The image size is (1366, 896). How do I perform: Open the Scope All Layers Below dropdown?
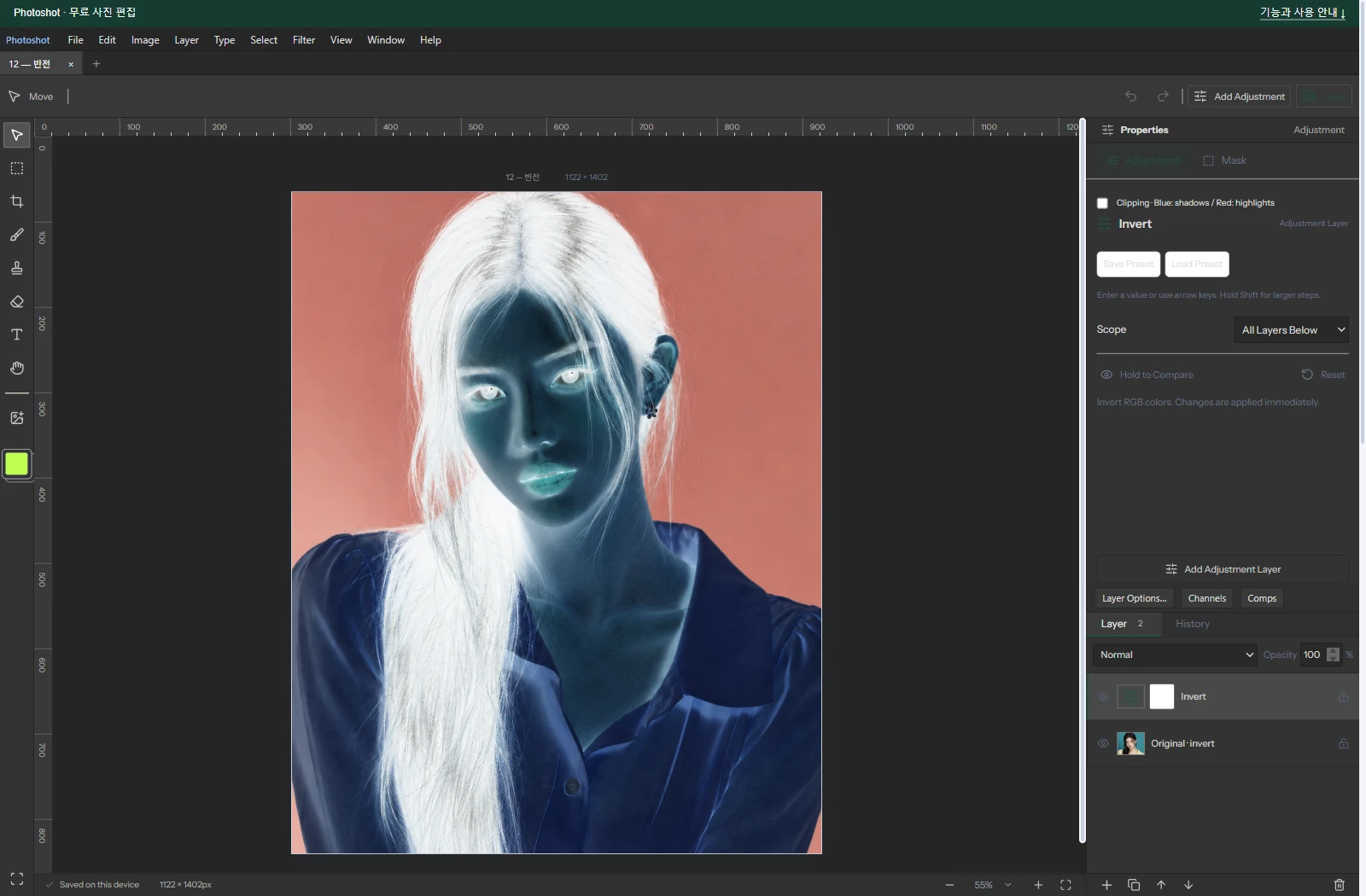[1291, 330]
